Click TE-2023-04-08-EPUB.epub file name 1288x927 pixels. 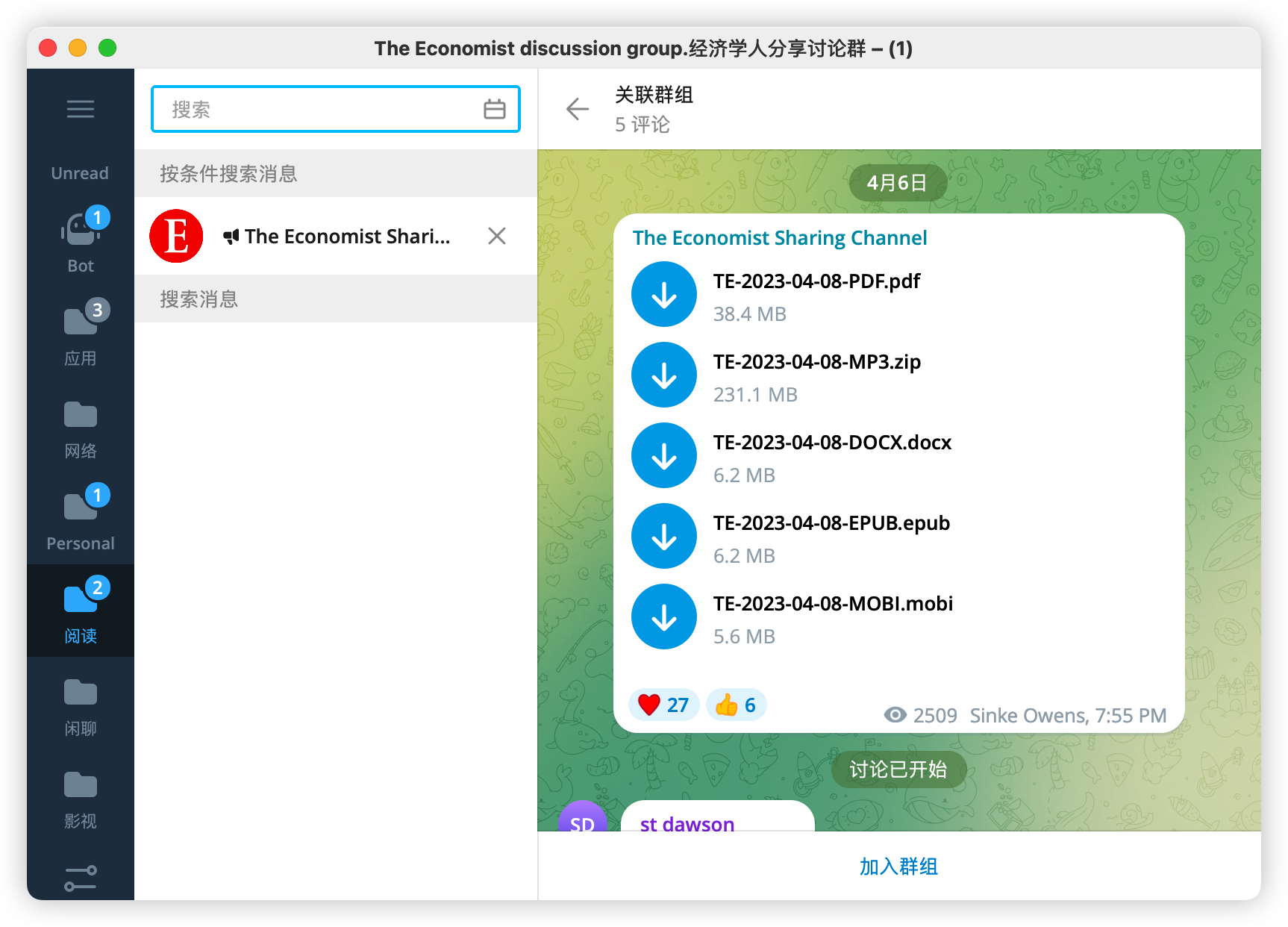click(831, 522)
